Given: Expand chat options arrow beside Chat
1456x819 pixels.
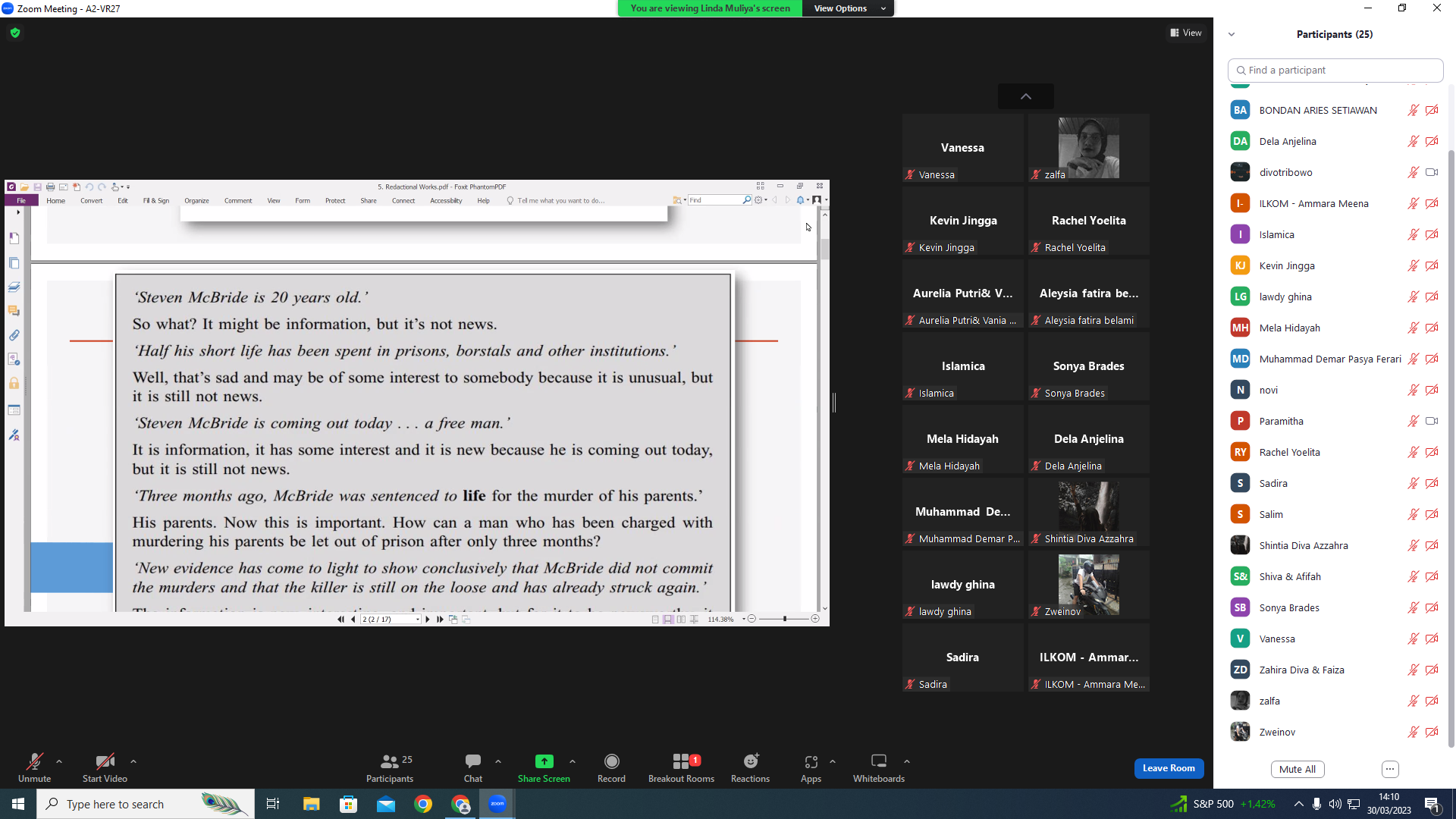Looking at the screenshot, I should pos(498,761).
